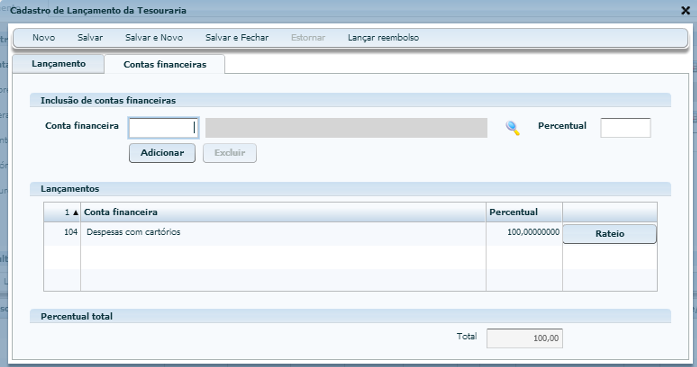Image resolution: width=697 pixels, height=367 pixels.
Task: Choose Salvar e Novo
Action: [154, 38]
